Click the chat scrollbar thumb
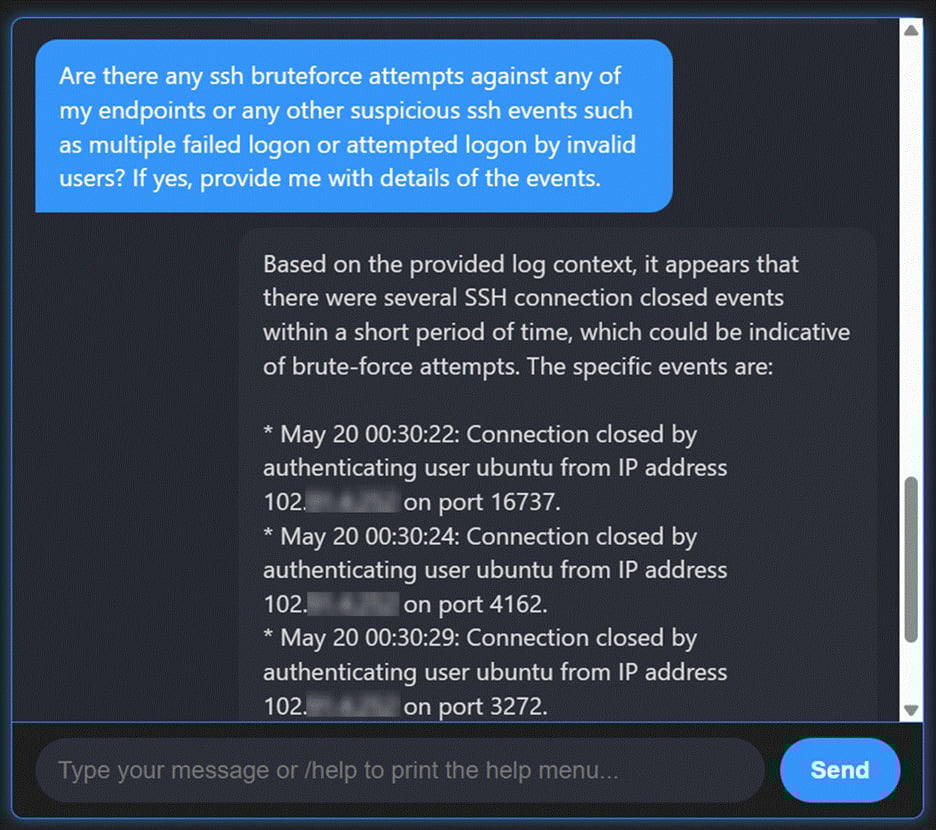The image size is (936, 830). [910, 560]
